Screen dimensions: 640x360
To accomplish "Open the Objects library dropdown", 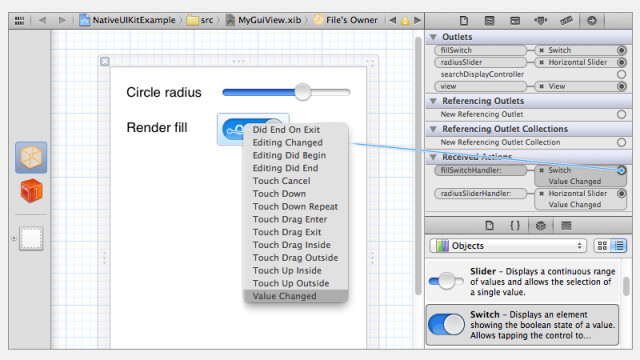I will tap(508, 246).
